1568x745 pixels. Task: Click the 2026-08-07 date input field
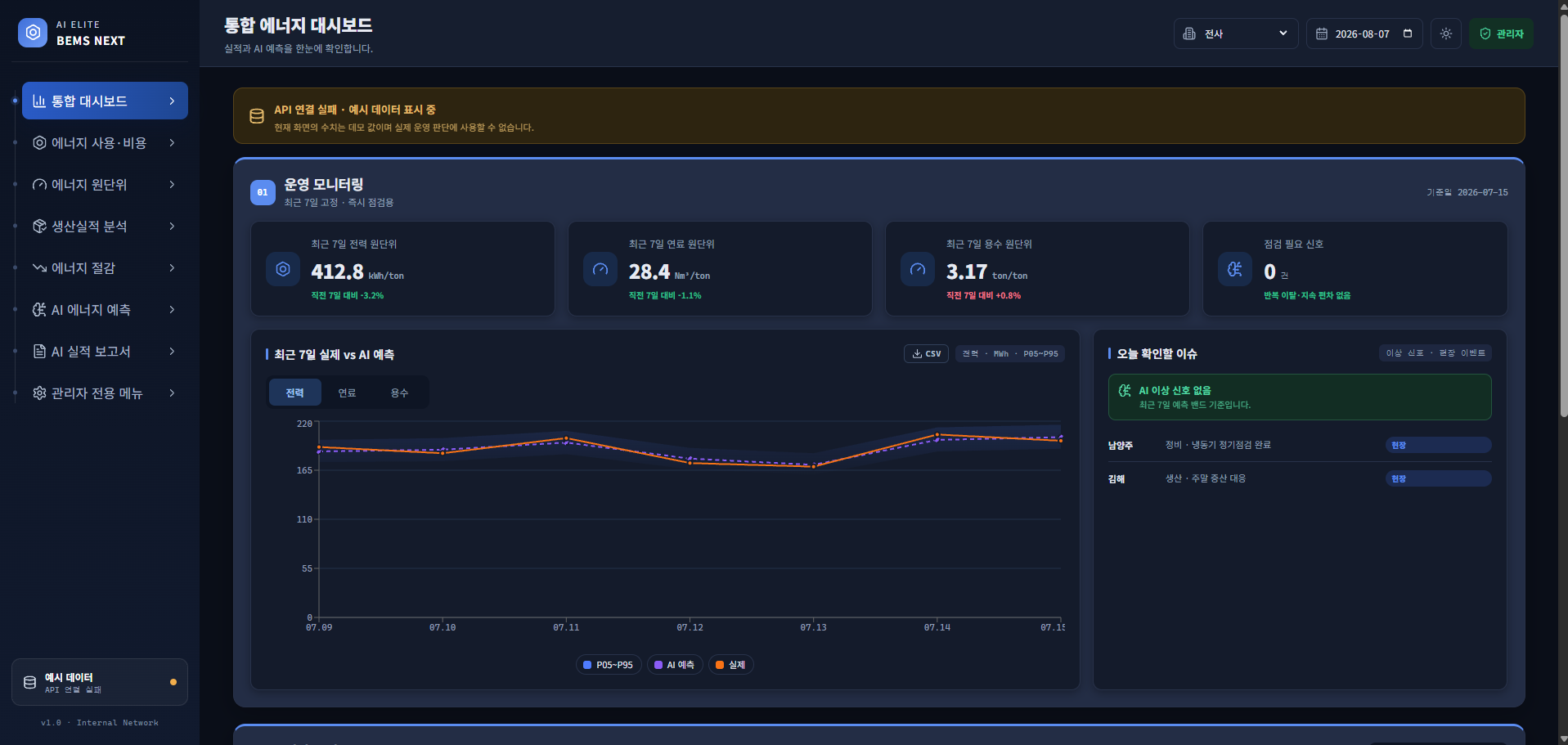1364,34
